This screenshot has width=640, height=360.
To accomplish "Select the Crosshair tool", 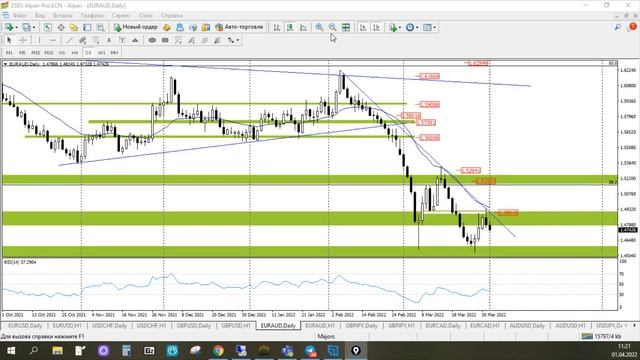I will pos(23,40).
